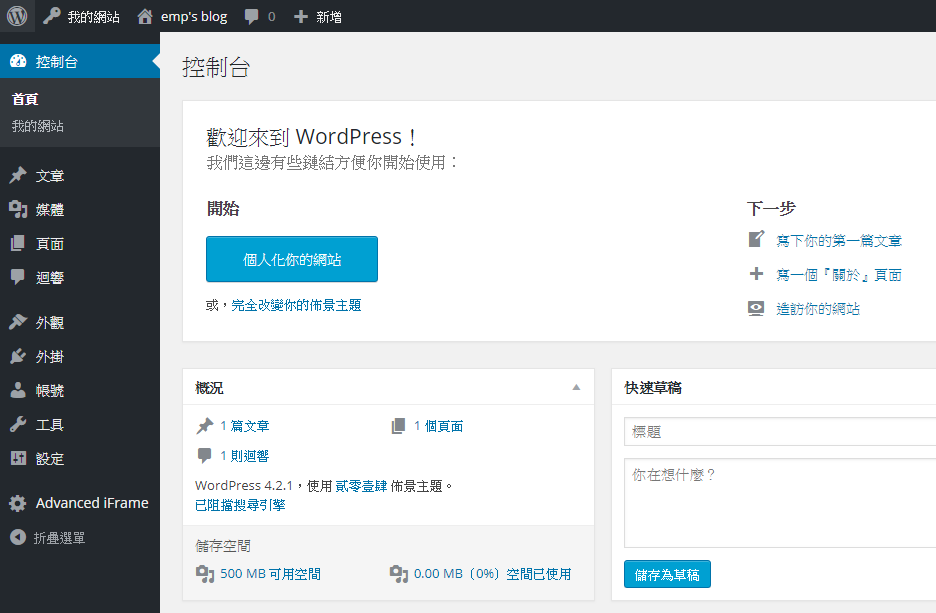Open the 1 個頁面 link
Viewport: 936px width, 613px height.
click(x=439, y=426)
